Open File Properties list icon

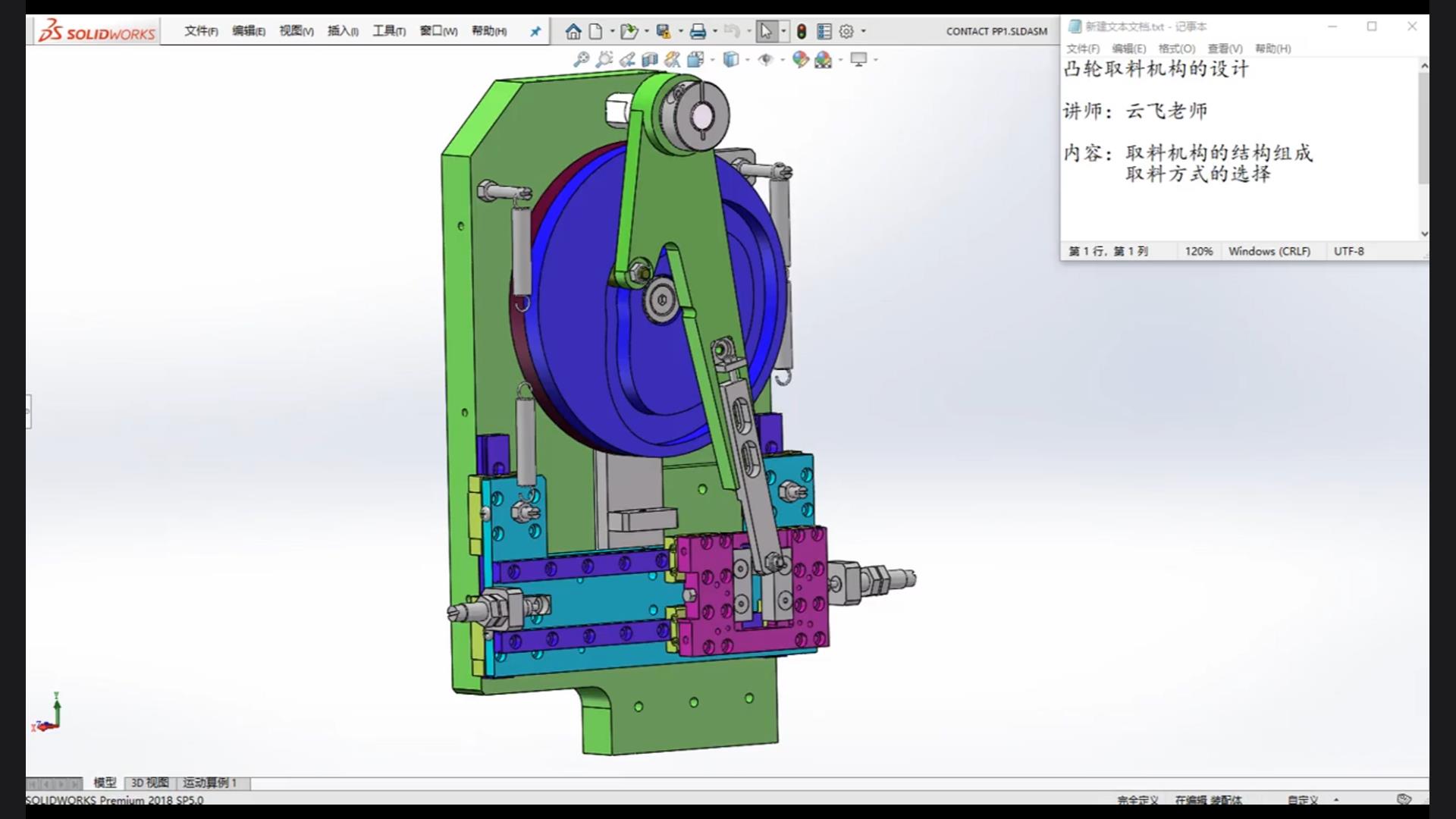(x=824, y=31)
